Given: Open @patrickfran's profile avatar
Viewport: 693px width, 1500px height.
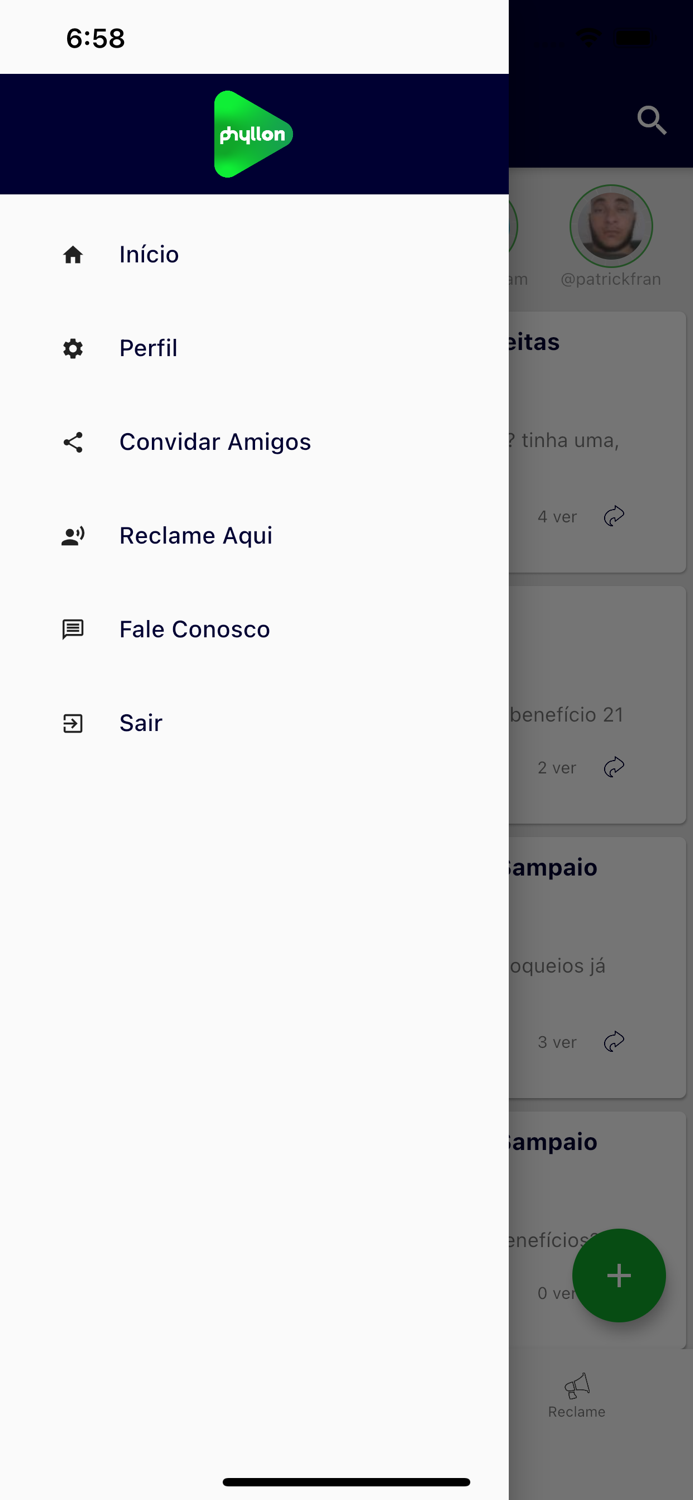Looking at the screenshot, I should point(611,226).
